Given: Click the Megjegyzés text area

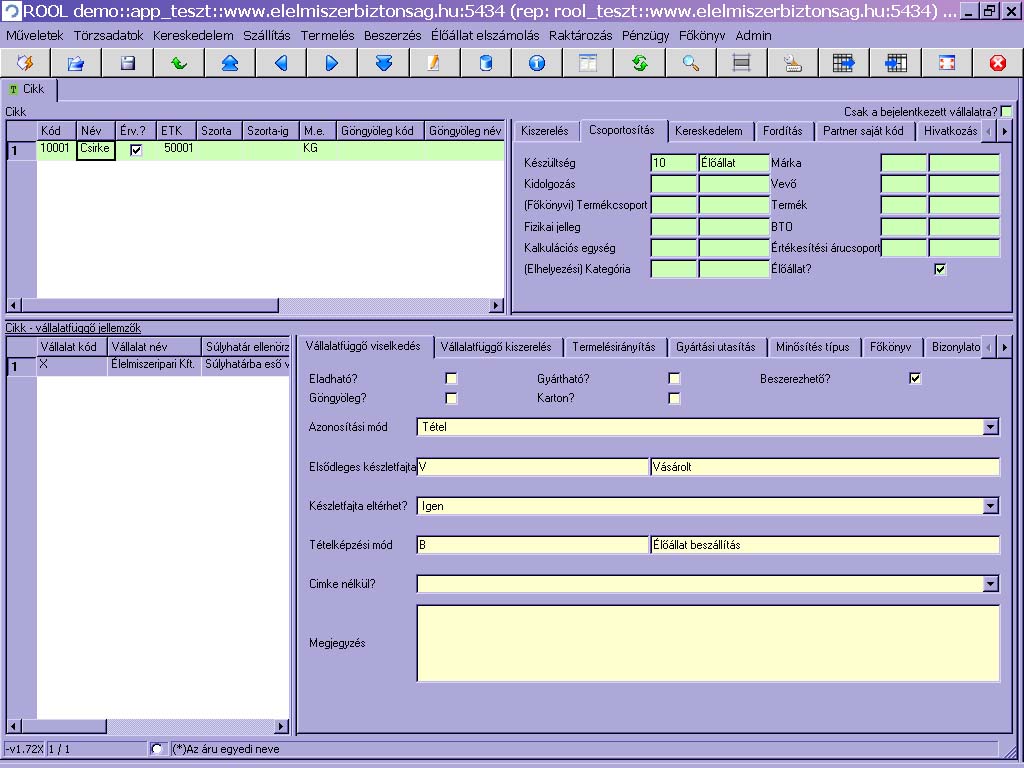Looking at the screenshot, I should tap(707, 643).
